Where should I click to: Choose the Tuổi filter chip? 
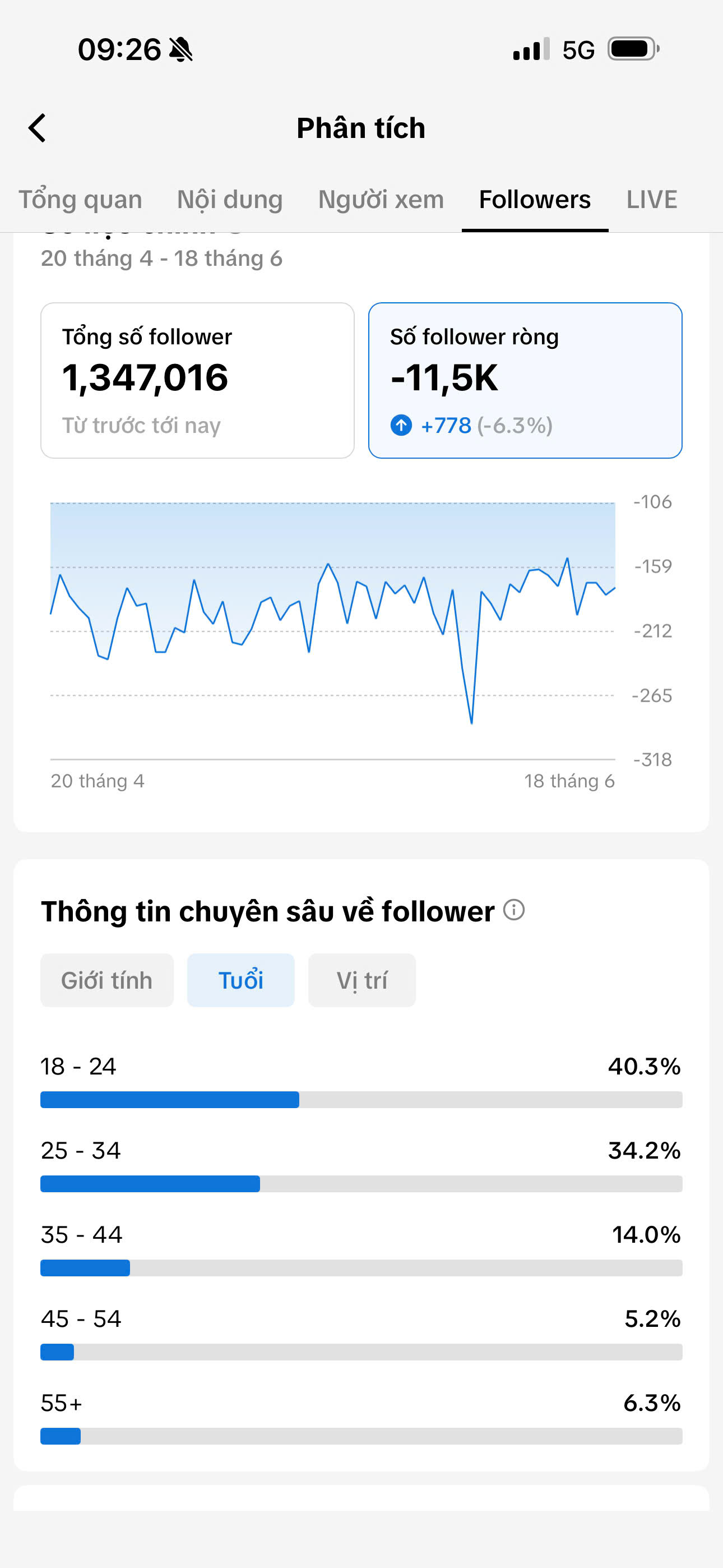click(241, 980)
